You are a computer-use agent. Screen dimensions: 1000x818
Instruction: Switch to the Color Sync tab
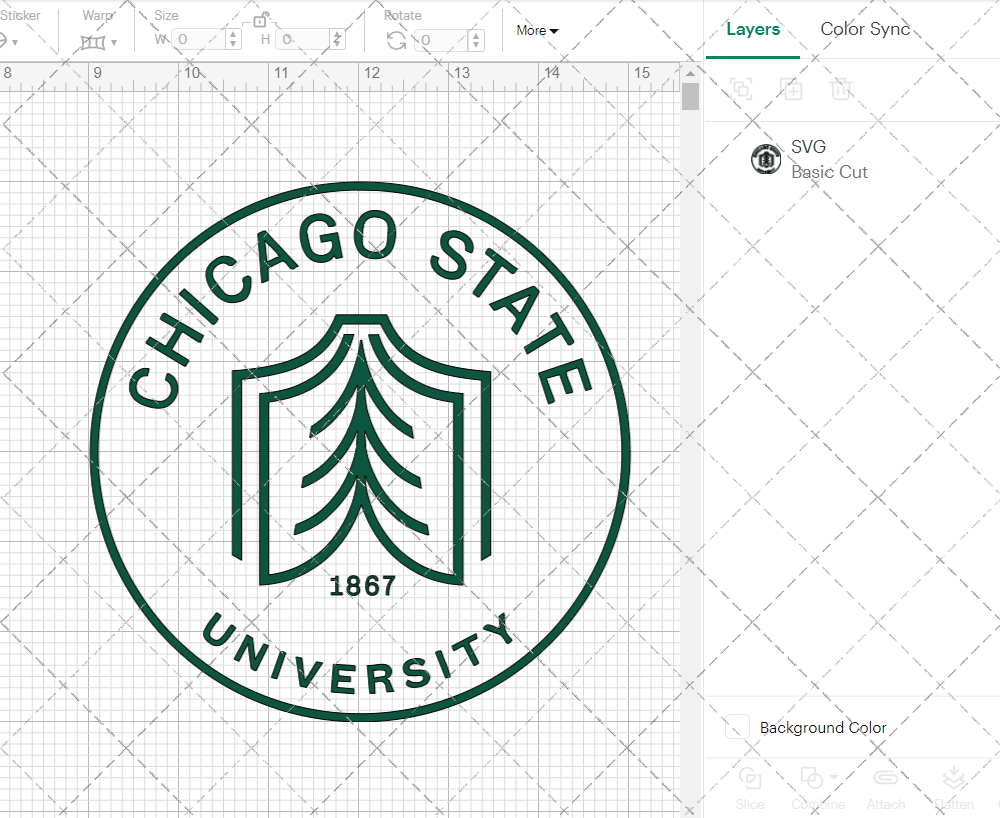pyautogui.click(x=865, y=29)
